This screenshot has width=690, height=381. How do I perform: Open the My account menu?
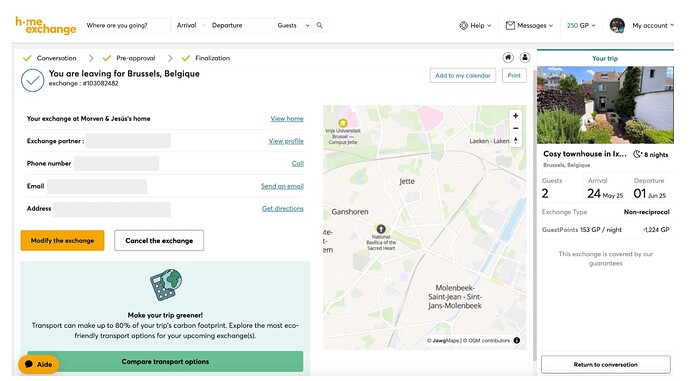pos(653,26)
